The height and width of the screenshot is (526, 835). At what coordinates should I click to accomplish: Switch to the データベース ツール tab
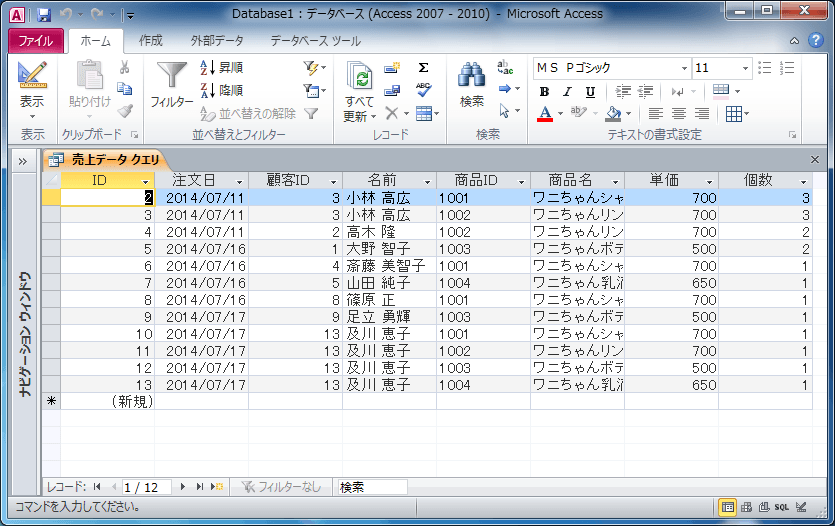coord(315,40)
